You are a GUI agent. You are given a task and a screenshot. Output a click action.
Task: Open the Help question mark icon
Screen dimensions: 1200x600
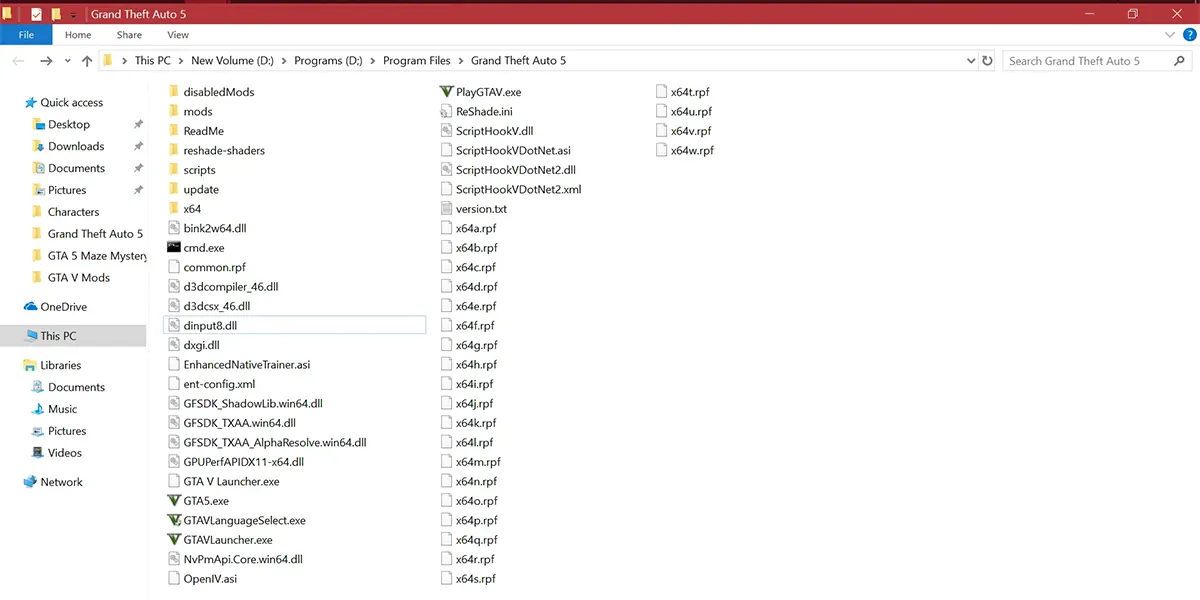coord(1188,35)
